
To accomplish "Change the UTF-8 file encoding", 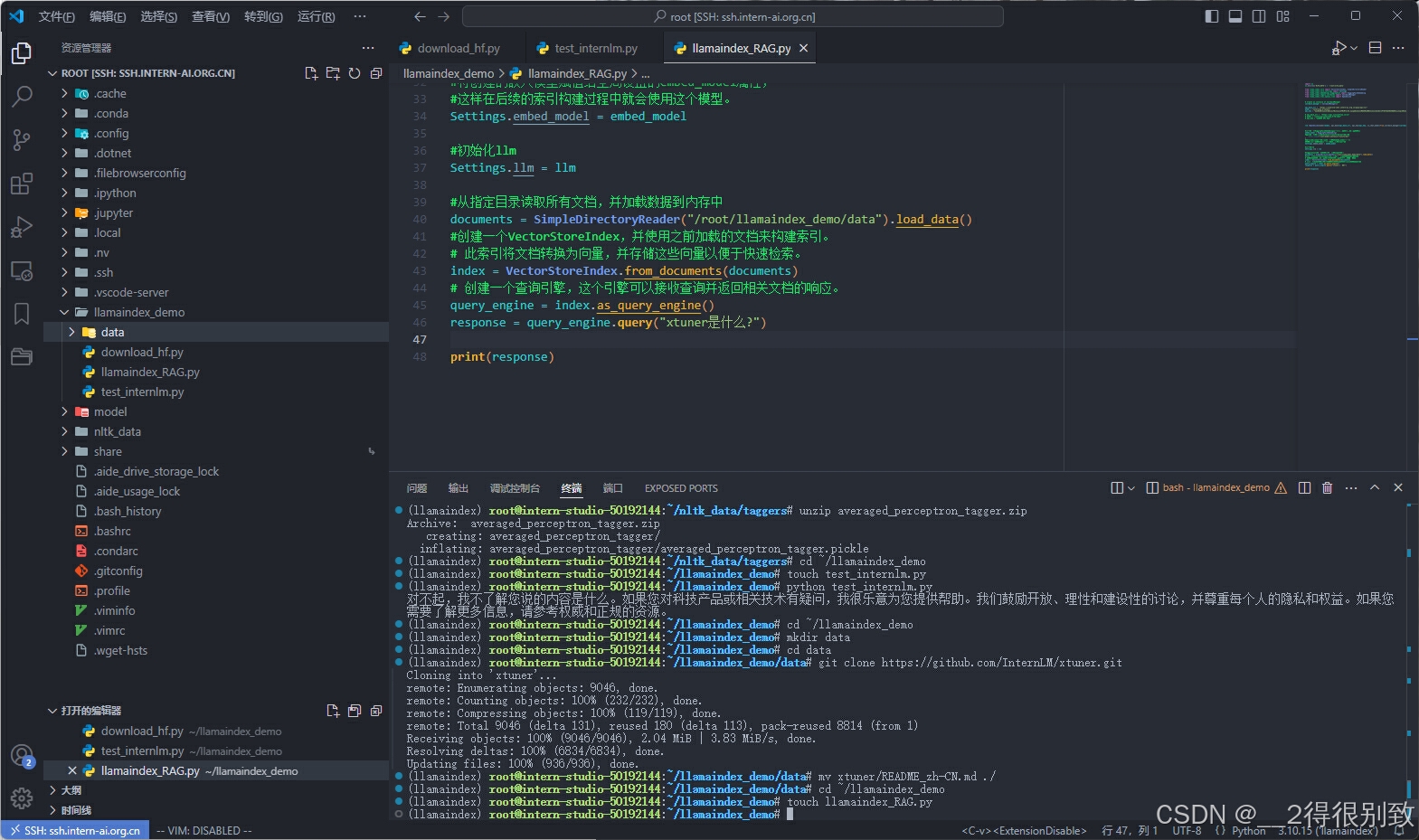I will tap(1187, 831).
